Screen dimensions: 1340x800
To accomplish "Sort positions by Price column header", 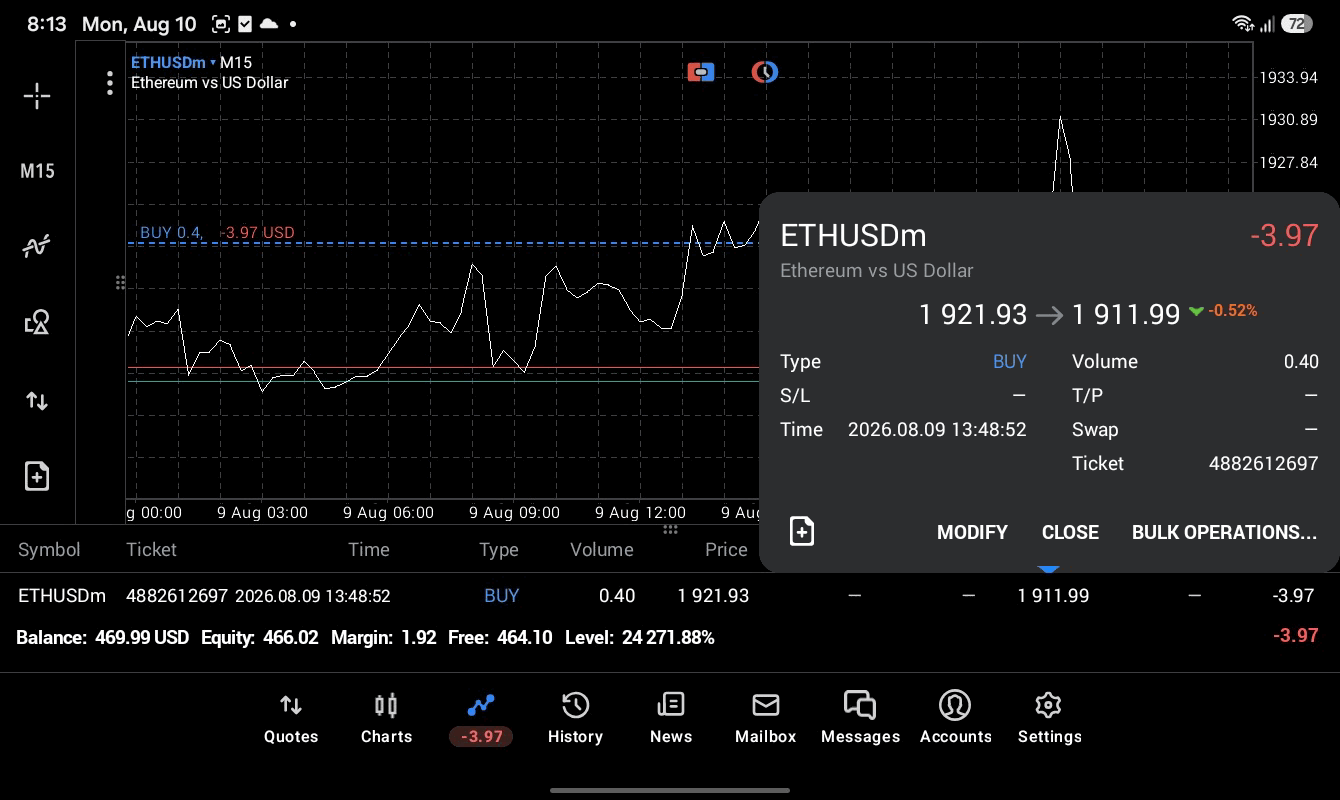I will coord(726,549).
